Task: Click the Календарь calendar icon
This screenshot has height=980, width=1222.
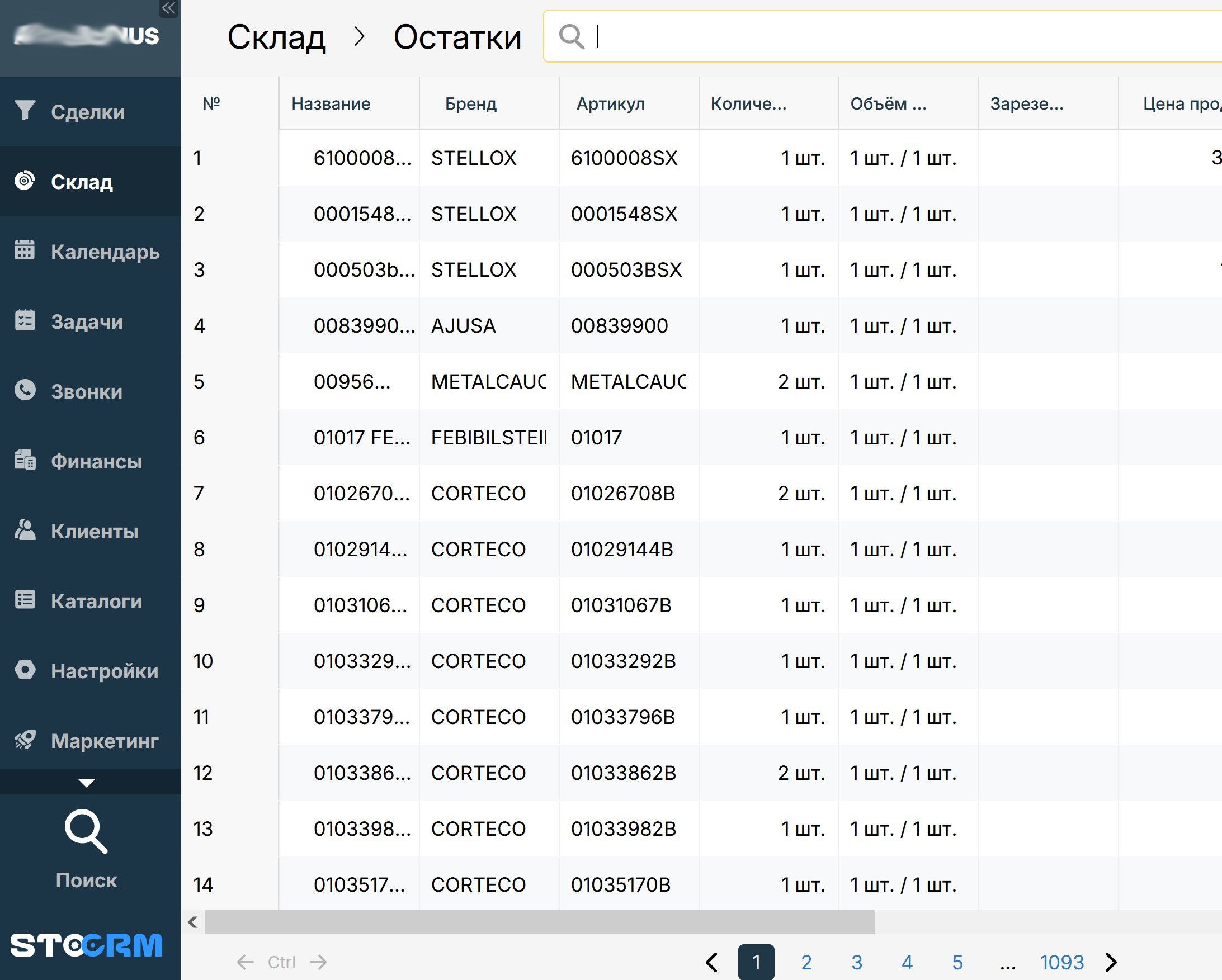Action: pos(25,250)
